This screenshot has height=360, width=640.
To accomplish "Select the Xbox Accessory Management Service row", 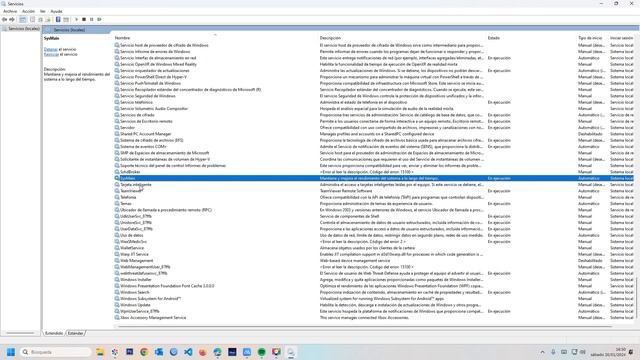I will coord(373,318).
